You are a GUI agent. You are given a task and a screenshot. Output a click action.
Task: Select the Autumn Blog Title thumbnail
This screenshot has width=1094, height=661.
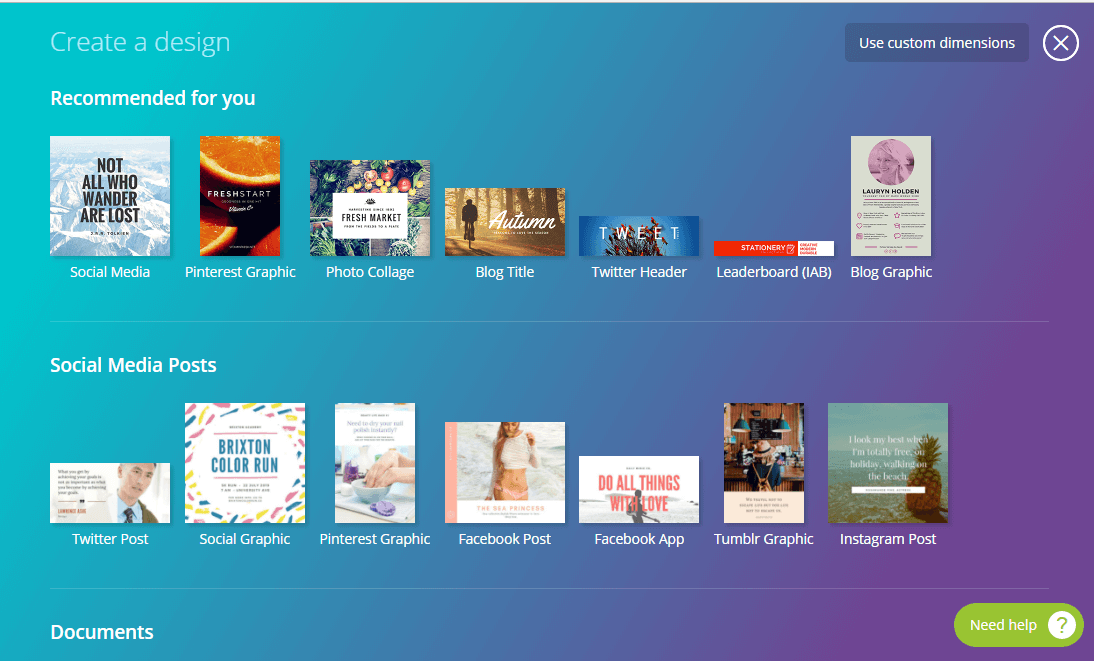click(x=505, y=222)
